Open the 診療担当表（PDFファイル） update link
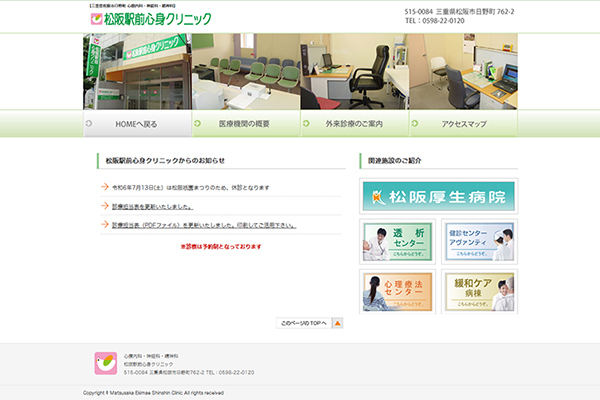This screenshot has width=600, height=400. tap(204, 225)
